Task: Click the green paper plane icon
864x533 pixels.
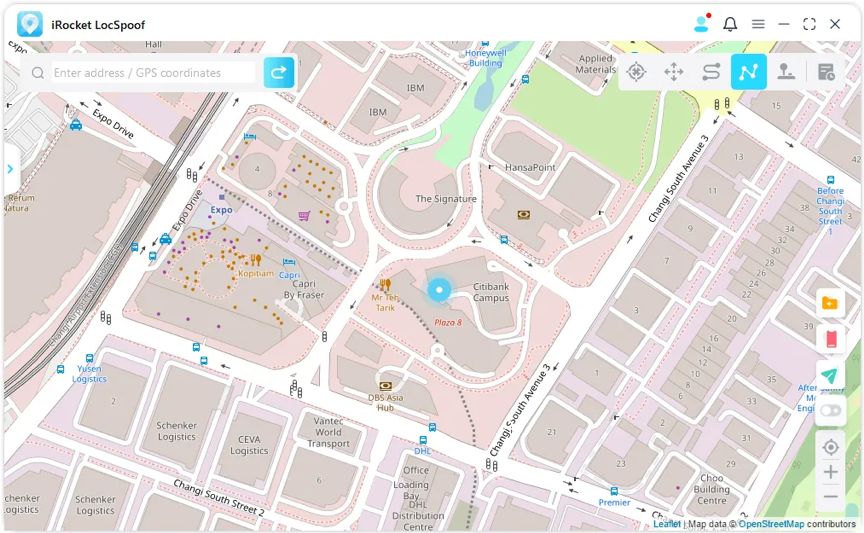Action: pyautogui.click(x=830, y=376)
